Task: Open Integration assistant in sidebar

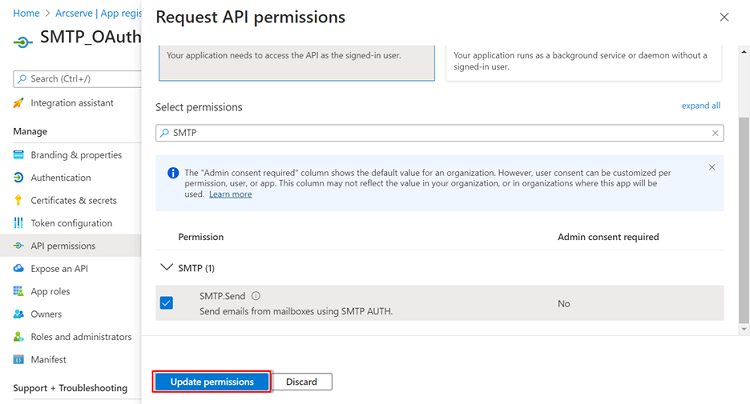Action: 72,103
